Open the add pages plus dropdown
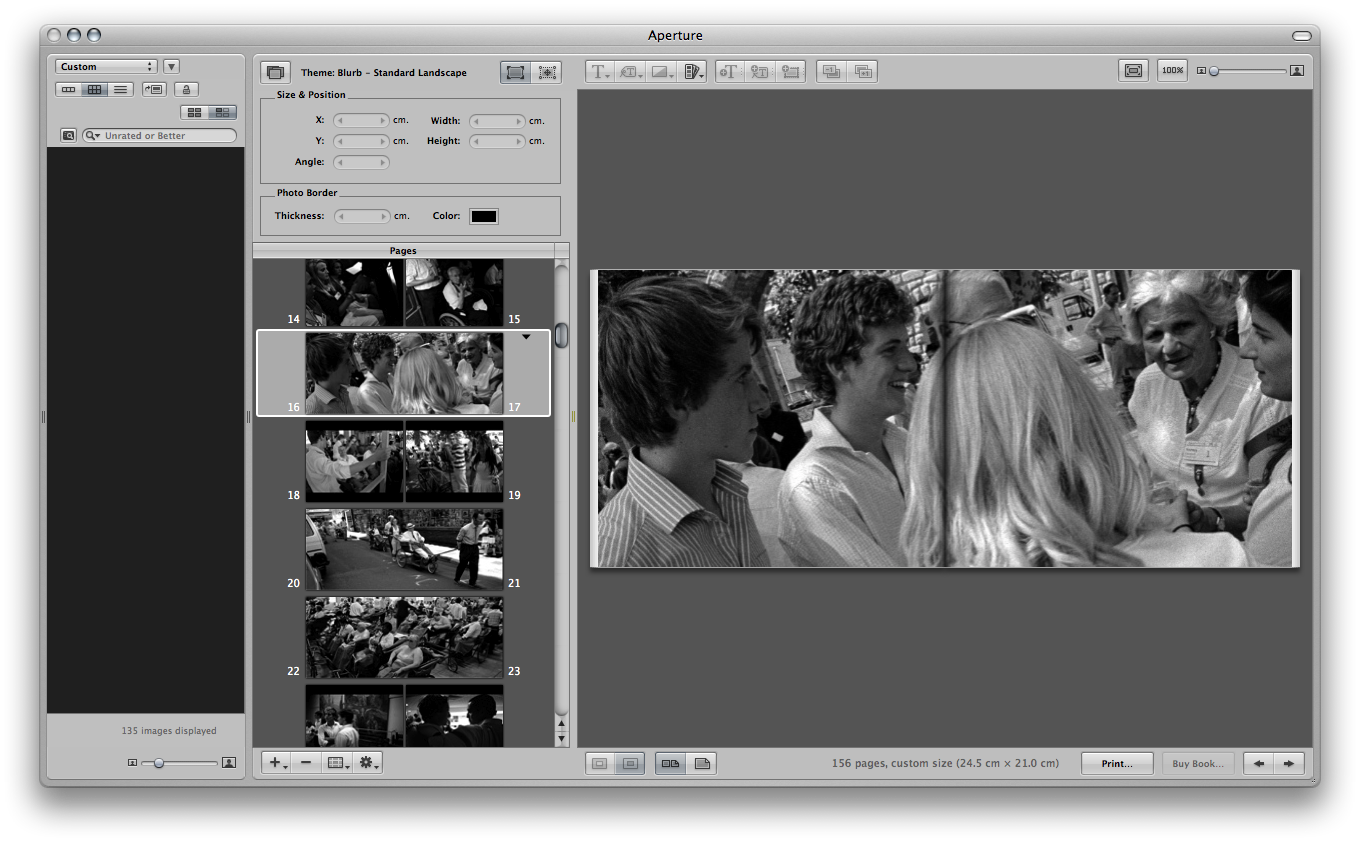 click(x=276, y=763)
